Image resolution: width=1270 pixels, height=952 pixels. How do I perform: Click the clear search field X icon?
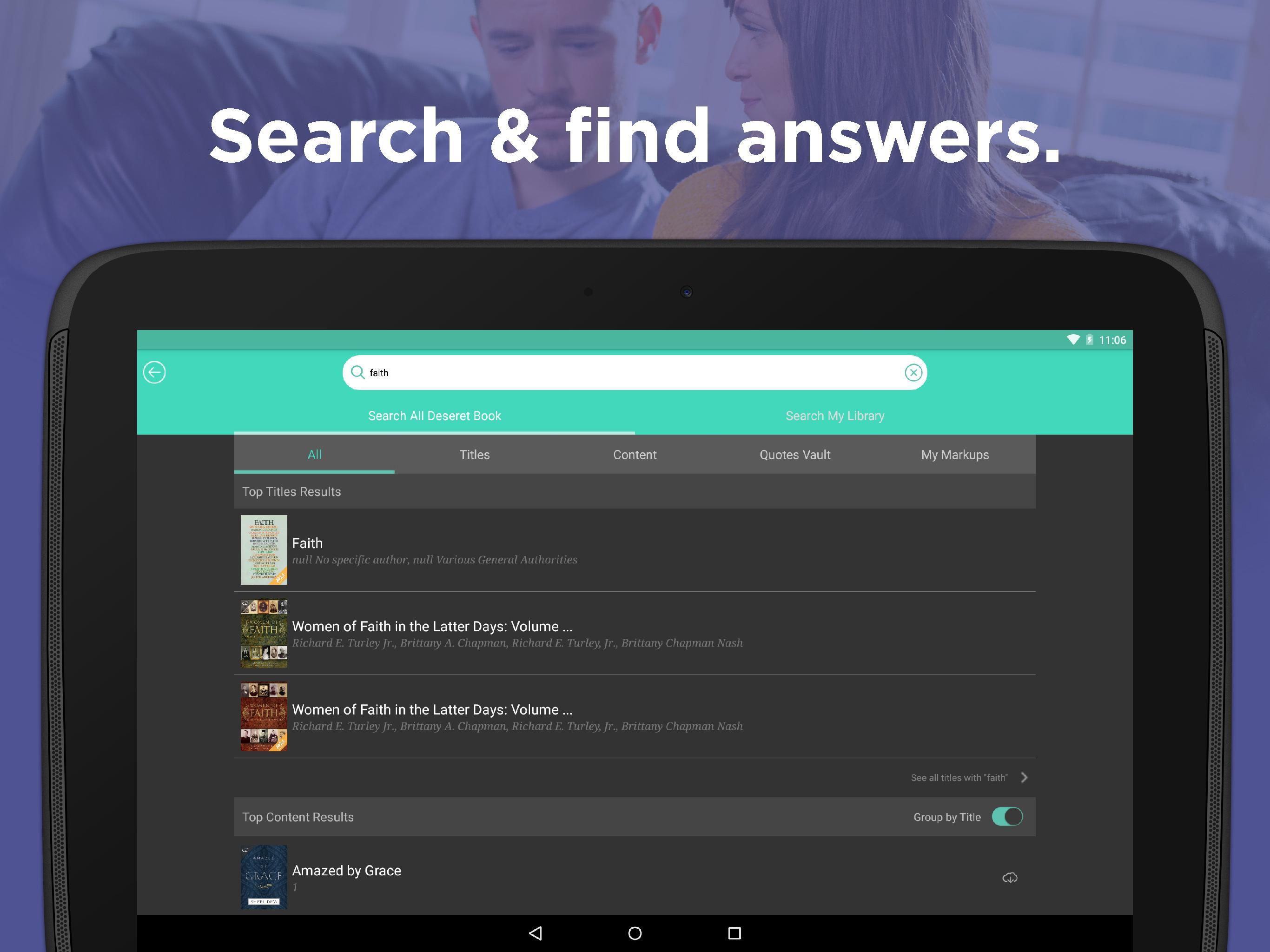pyautogui.click(x=912, y=372)
